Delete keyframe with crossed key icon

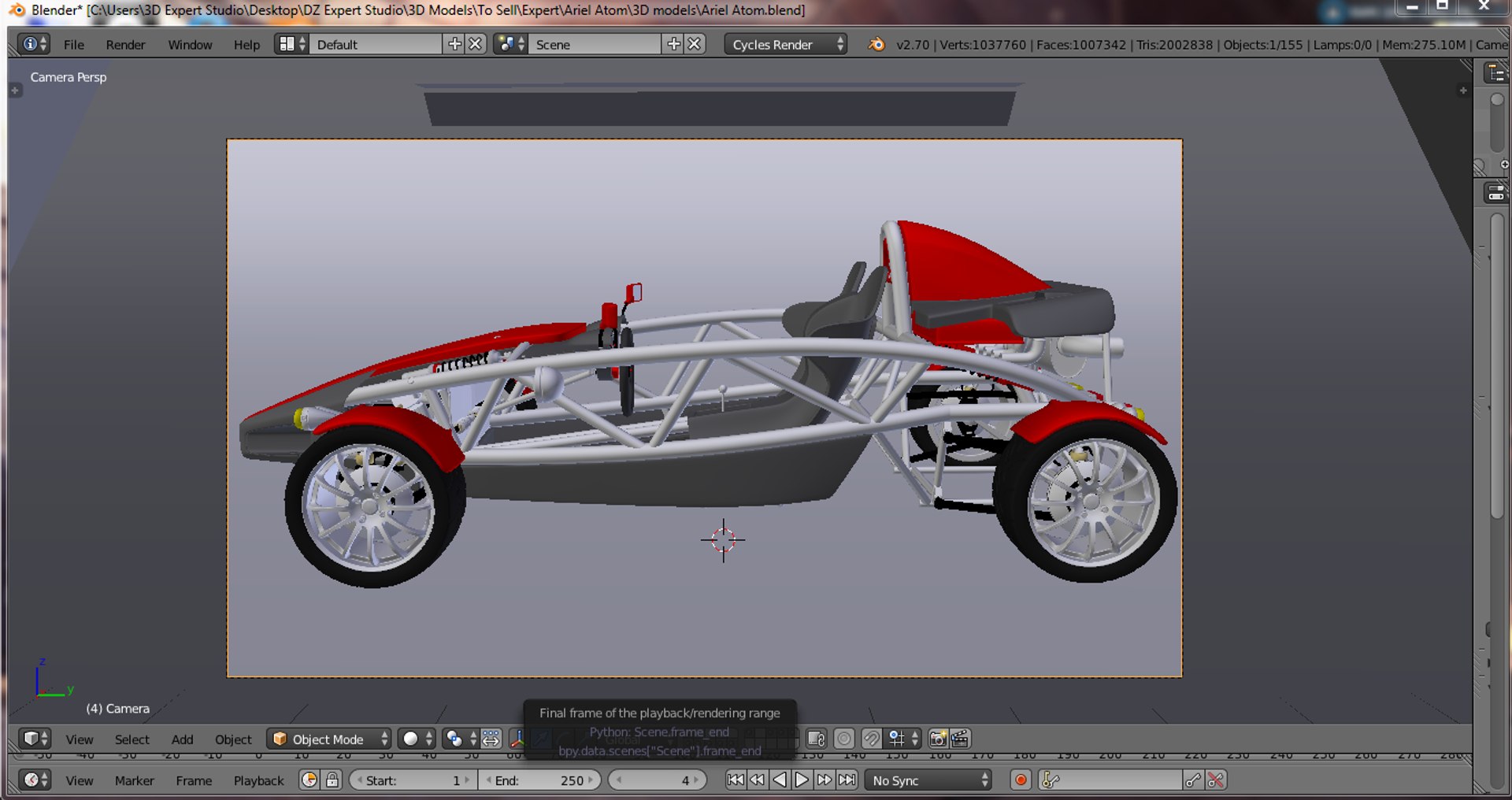[1216, 780]
